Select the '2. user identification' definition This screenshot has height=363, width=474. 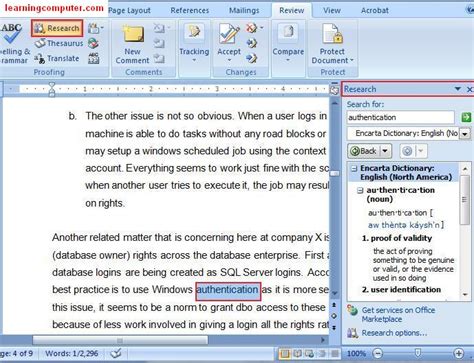point(401,290)
